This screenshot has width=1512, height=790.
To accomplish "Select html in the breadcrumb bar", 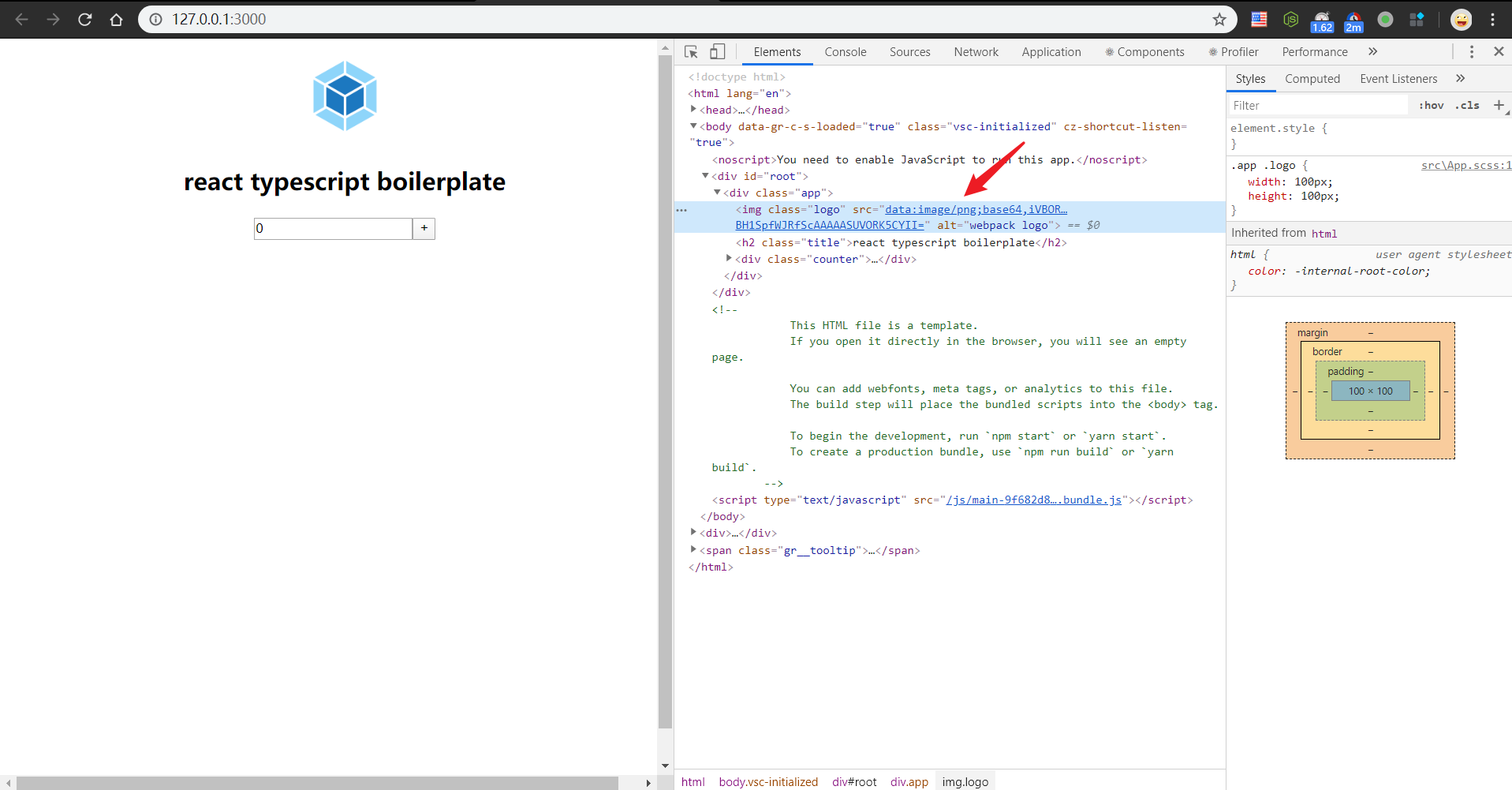I will point(693,781).
